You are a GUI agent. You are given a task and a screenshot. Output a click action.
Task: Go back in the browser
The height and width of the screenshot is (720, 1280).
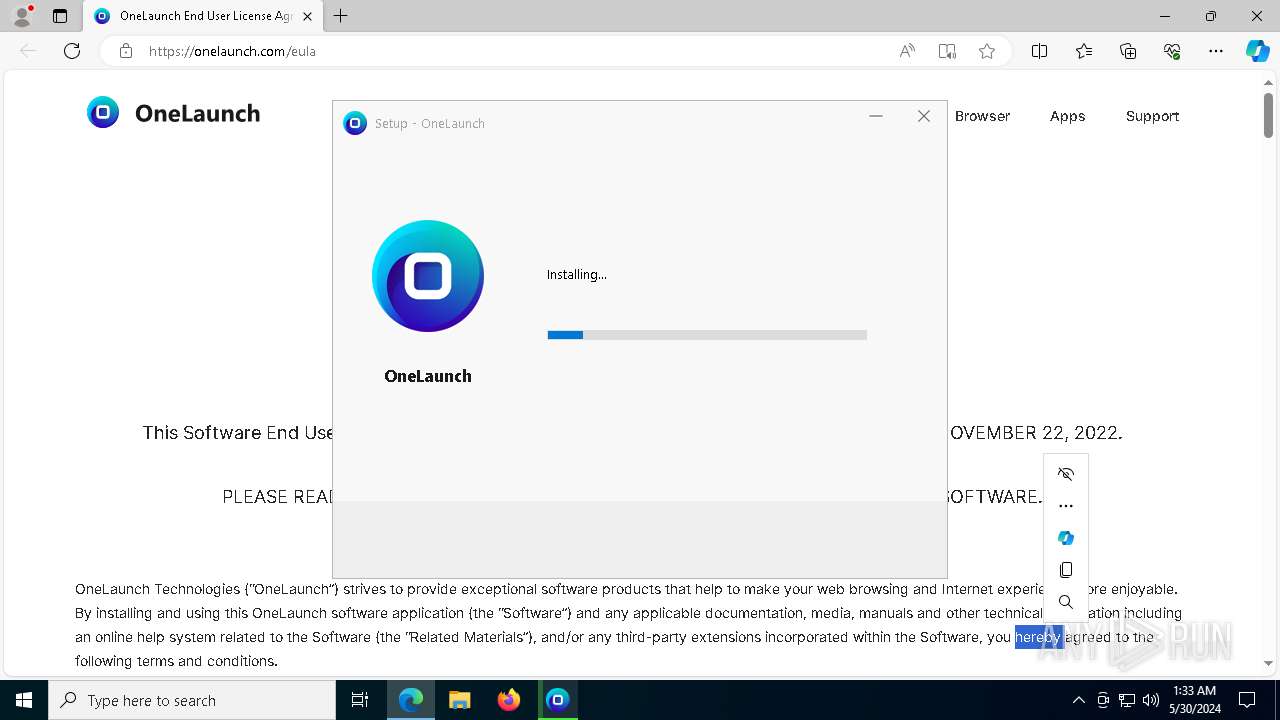point(28,51)
